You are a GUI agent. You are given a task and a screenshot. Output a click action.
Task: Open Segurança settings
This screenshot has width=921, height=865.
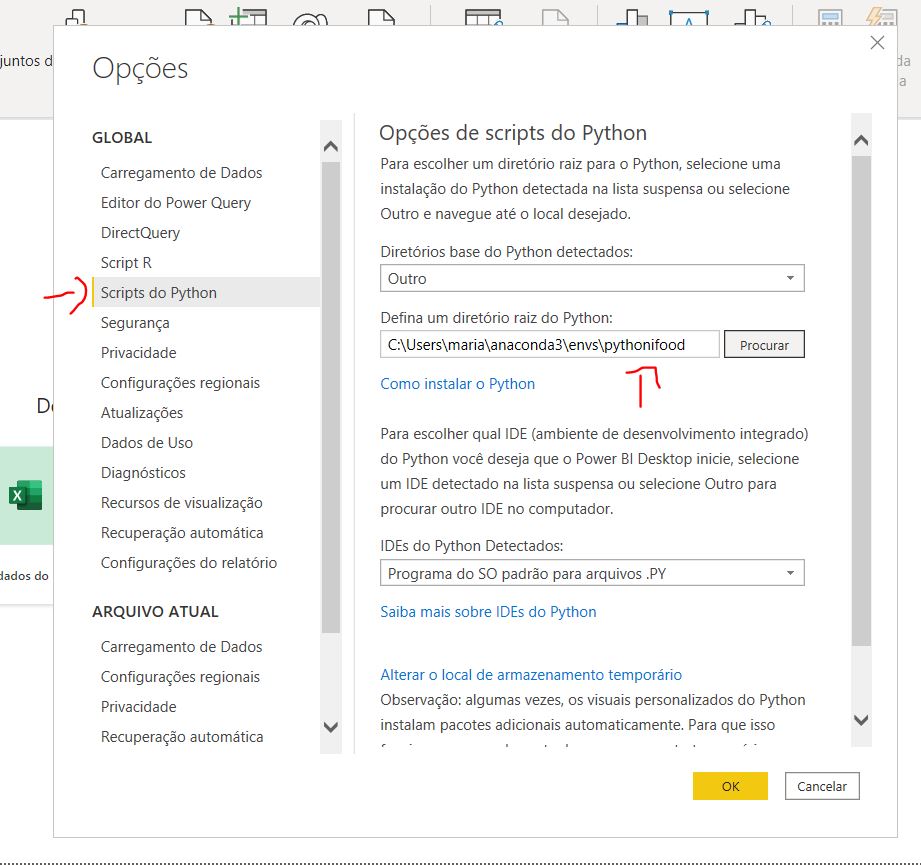[135, 322]
